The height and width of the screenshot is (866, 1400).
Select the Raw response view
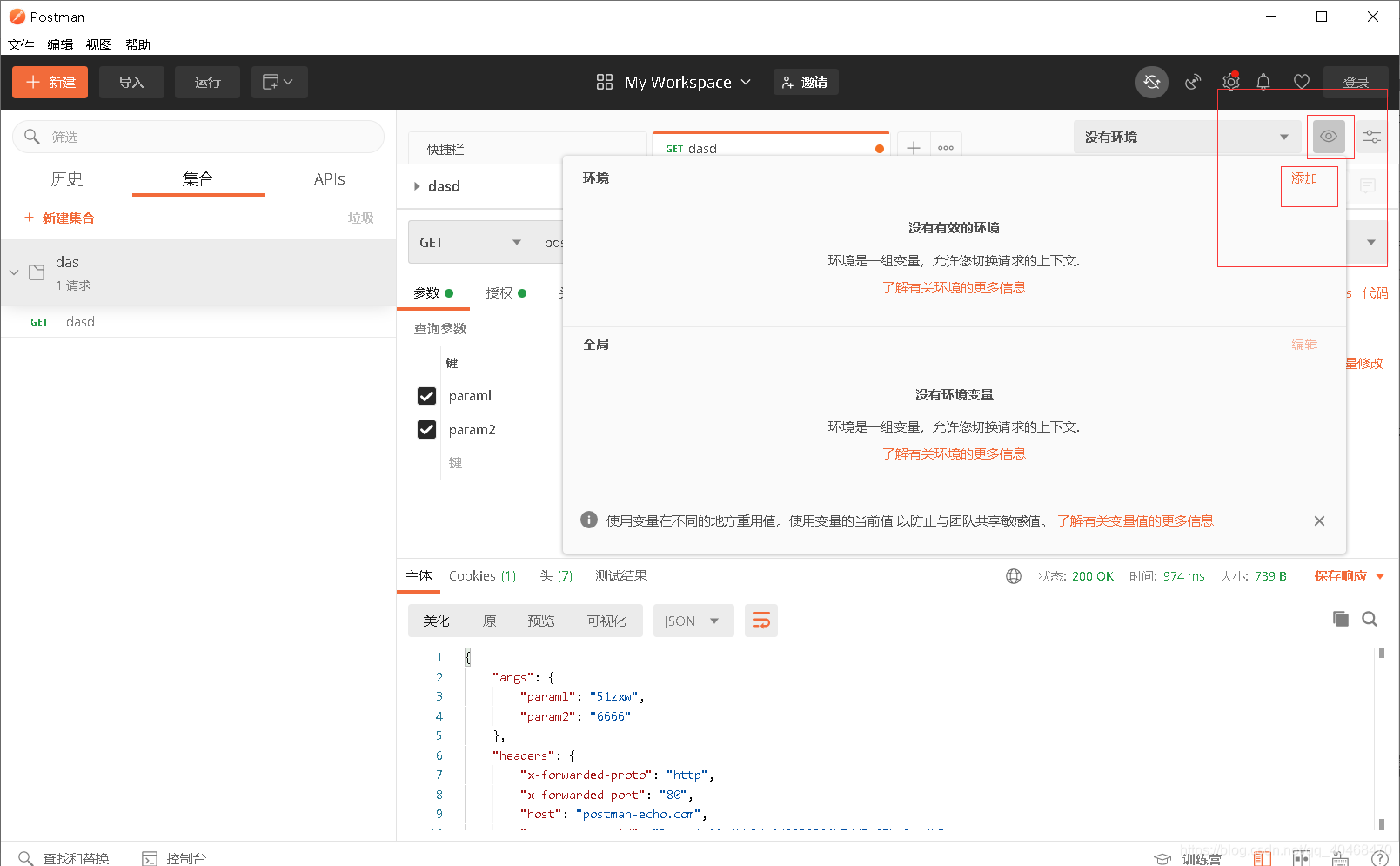click(x=489, y=621)
